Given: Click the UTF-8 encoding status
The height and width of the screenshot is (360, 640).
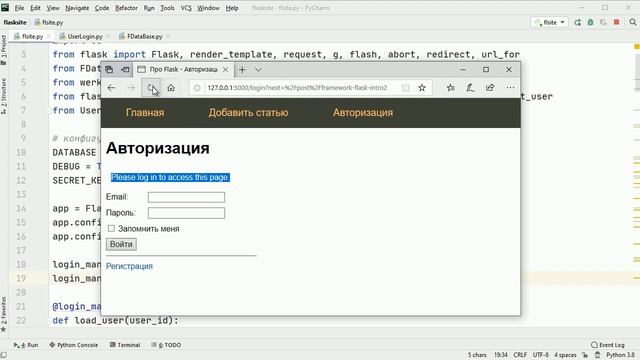Looking at the screenshot, I should [x=541, y=355].
